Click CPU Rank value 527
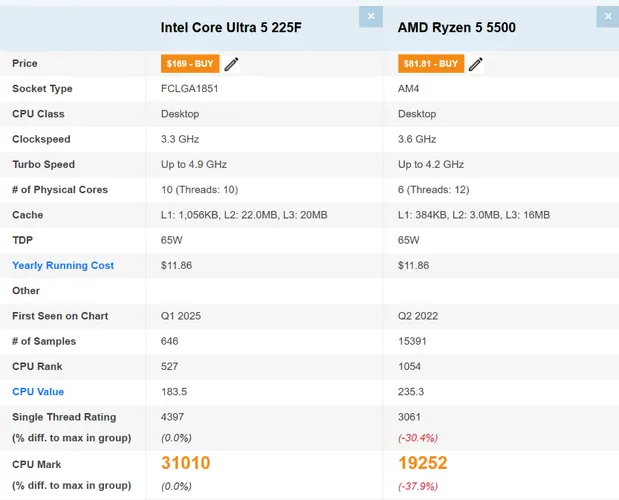Screen dimensions: 619x500 click(169, 366)
